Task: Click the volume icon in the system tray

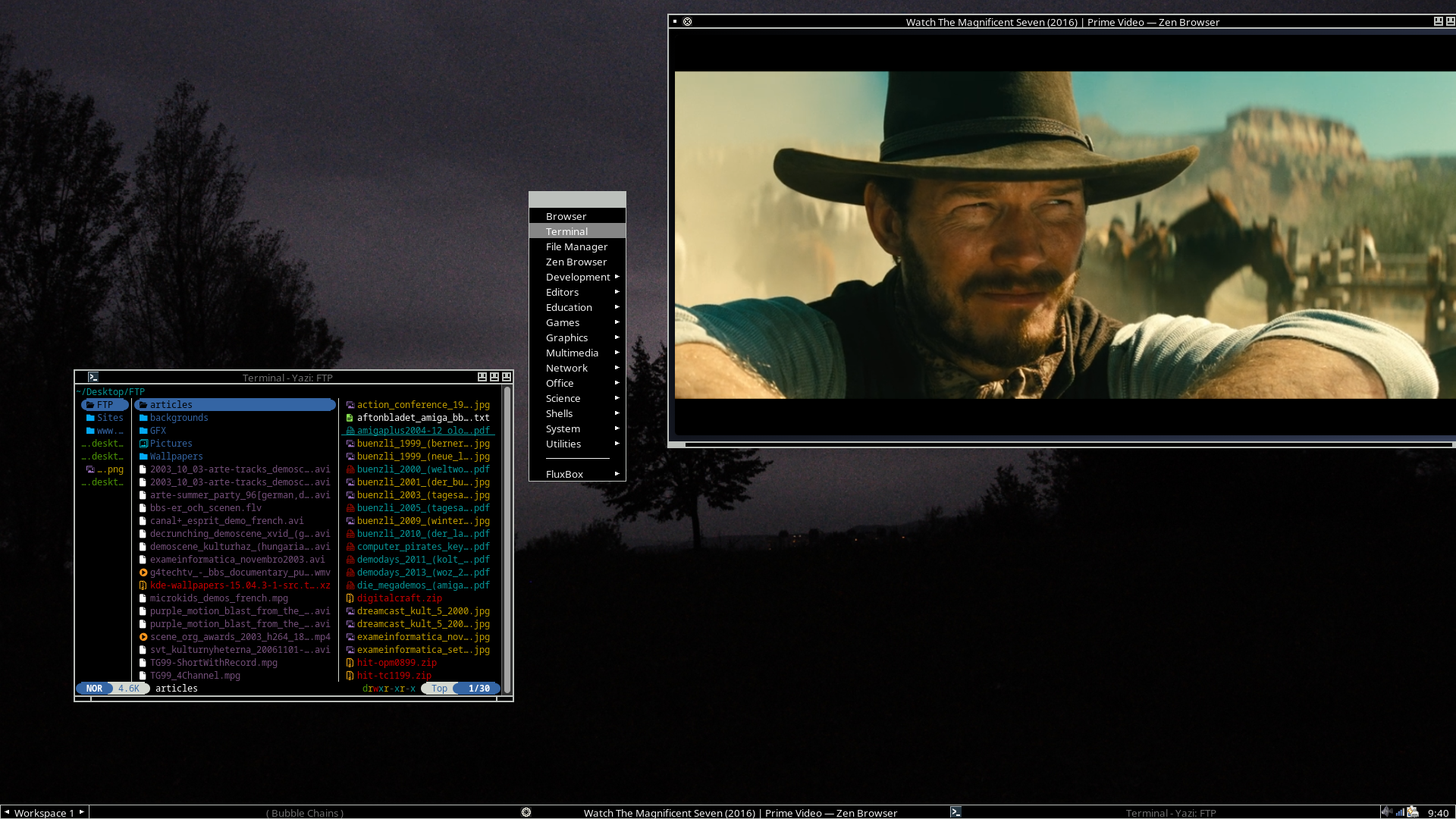Action: [x=1387, y=812]
